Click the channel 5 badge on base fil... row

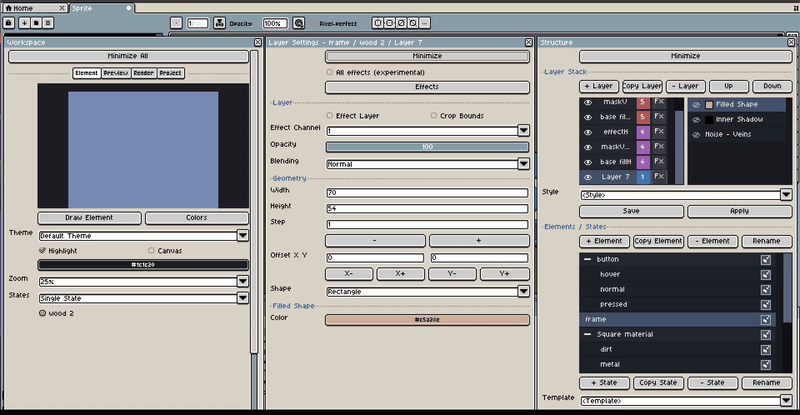(643, 117)
